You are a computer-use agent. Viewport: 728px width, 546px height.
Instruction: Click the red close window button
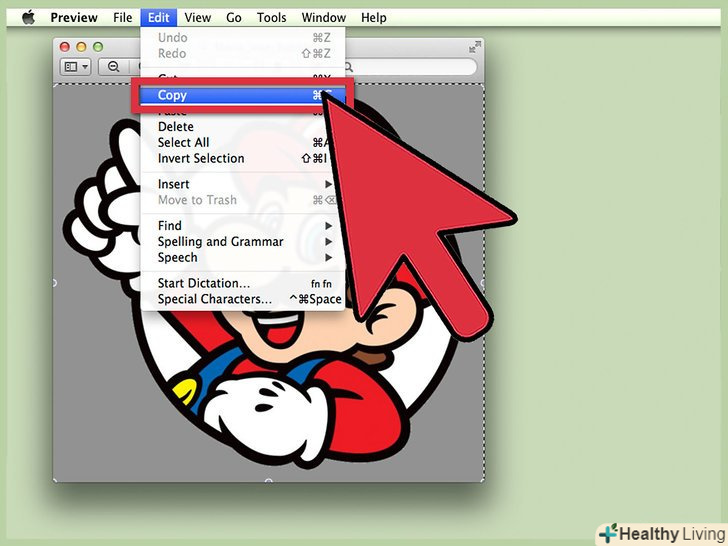click(65, 46)
